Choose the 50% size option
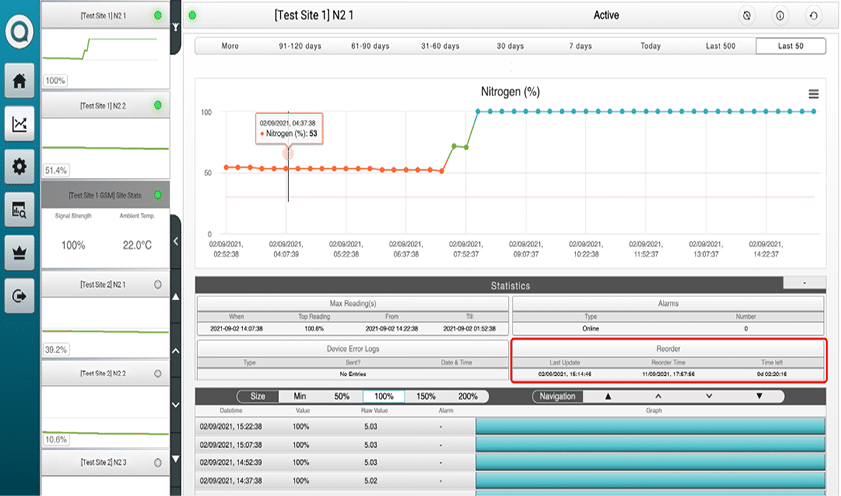 point(341,397)
